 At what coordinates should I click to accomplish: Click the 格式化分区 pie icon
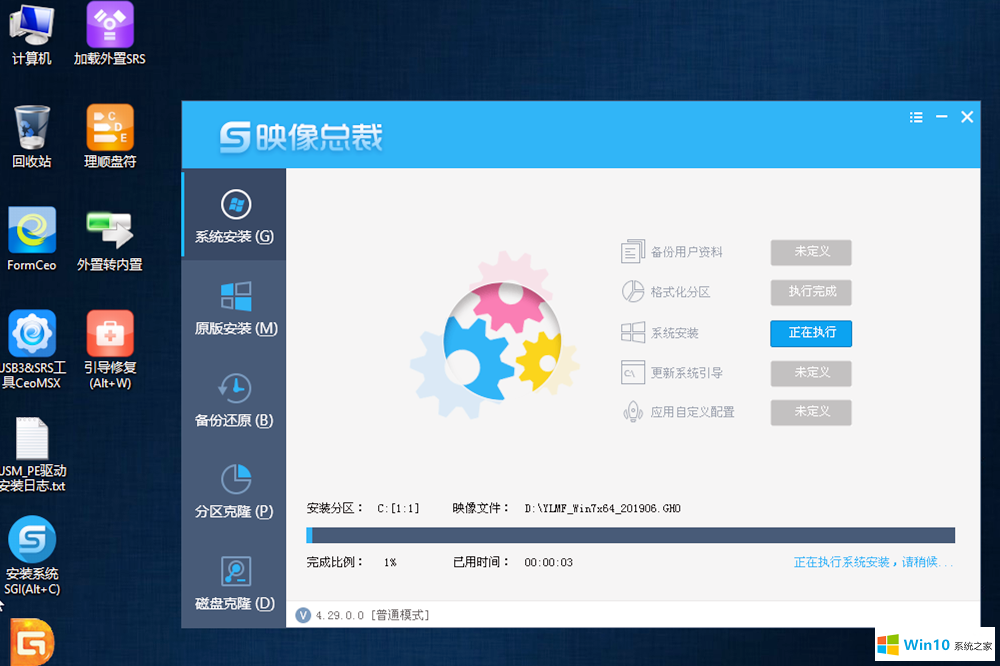coord(633,292)
